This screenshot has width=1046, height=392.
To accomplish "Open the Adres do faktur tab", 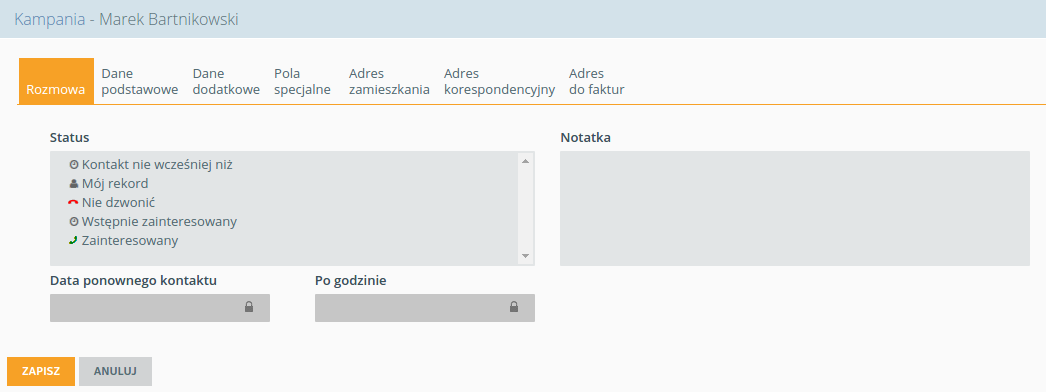I will tap(596, 81).
